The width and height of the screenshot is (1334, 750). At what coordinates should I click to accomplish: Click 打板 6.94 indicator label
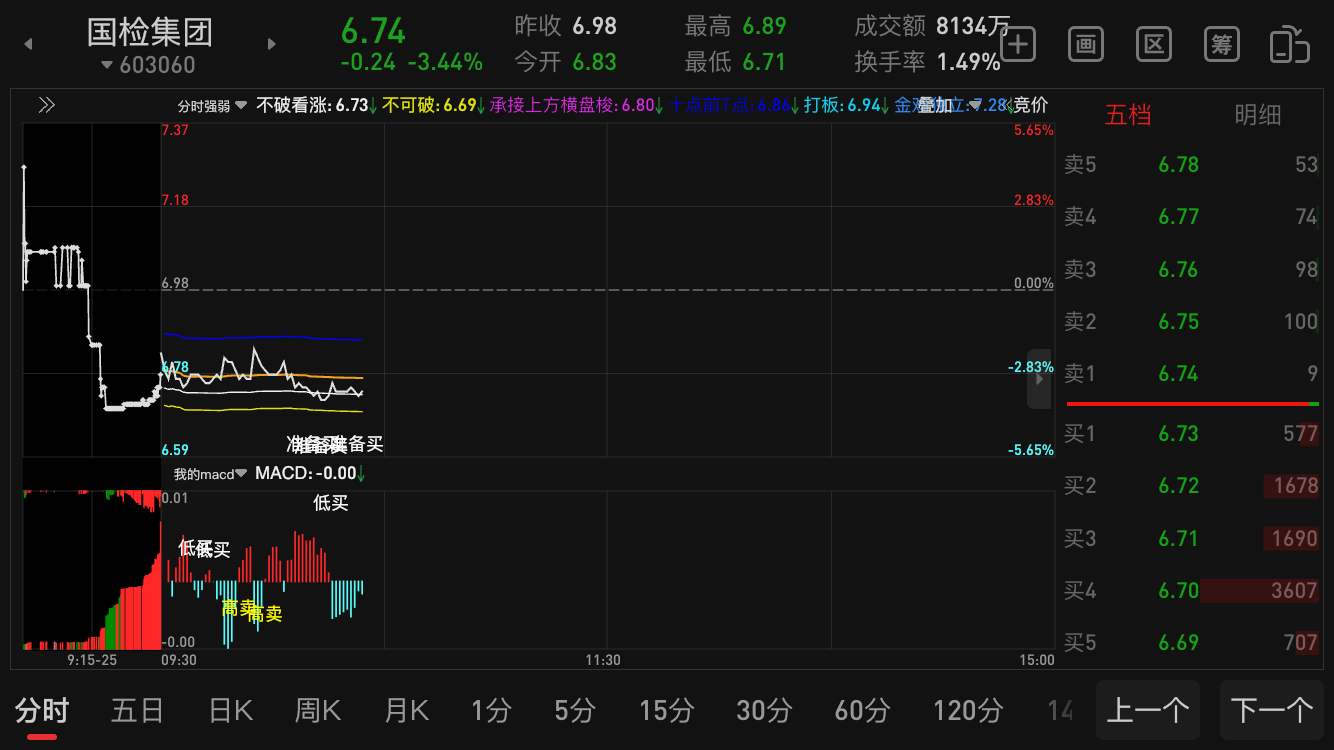pyautogui.click(x=847, y=105)
